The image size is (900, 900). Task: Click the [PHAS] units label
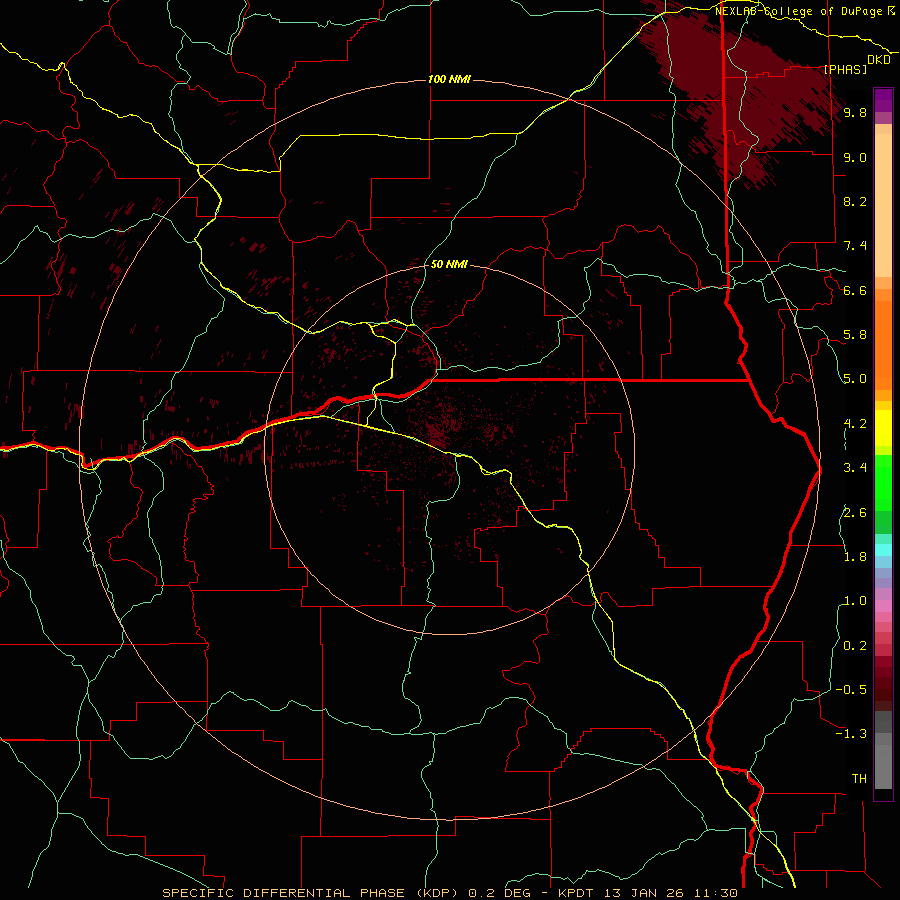(x=845, y=69)
